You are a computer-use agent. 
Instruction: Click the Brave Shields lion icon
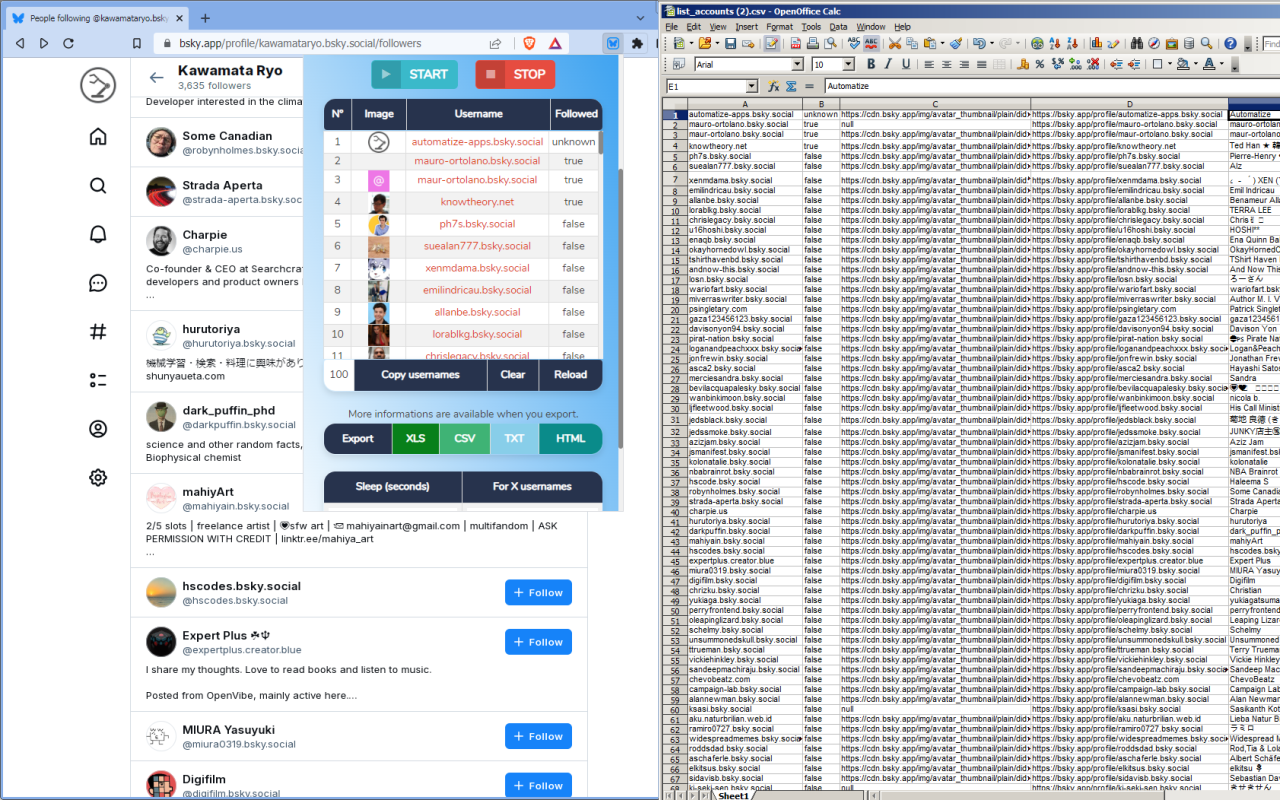pos(529,43)
